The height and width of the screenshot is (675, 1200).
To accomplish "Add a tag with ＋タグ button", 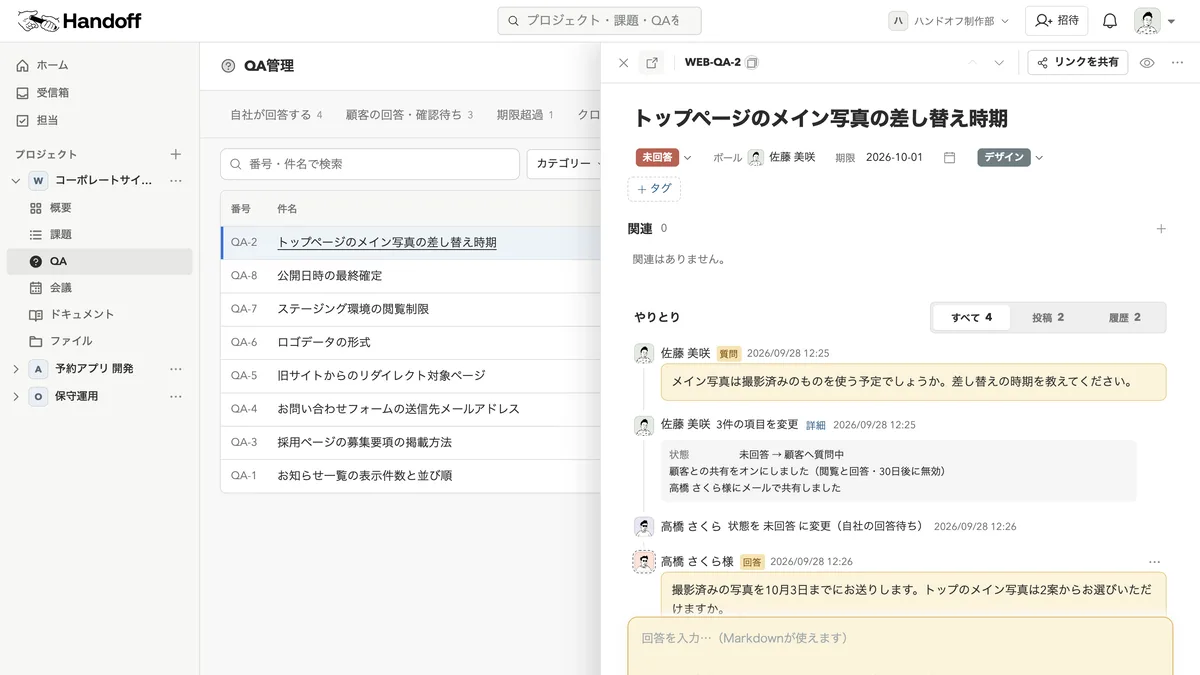I will click(x=654, y=189).
